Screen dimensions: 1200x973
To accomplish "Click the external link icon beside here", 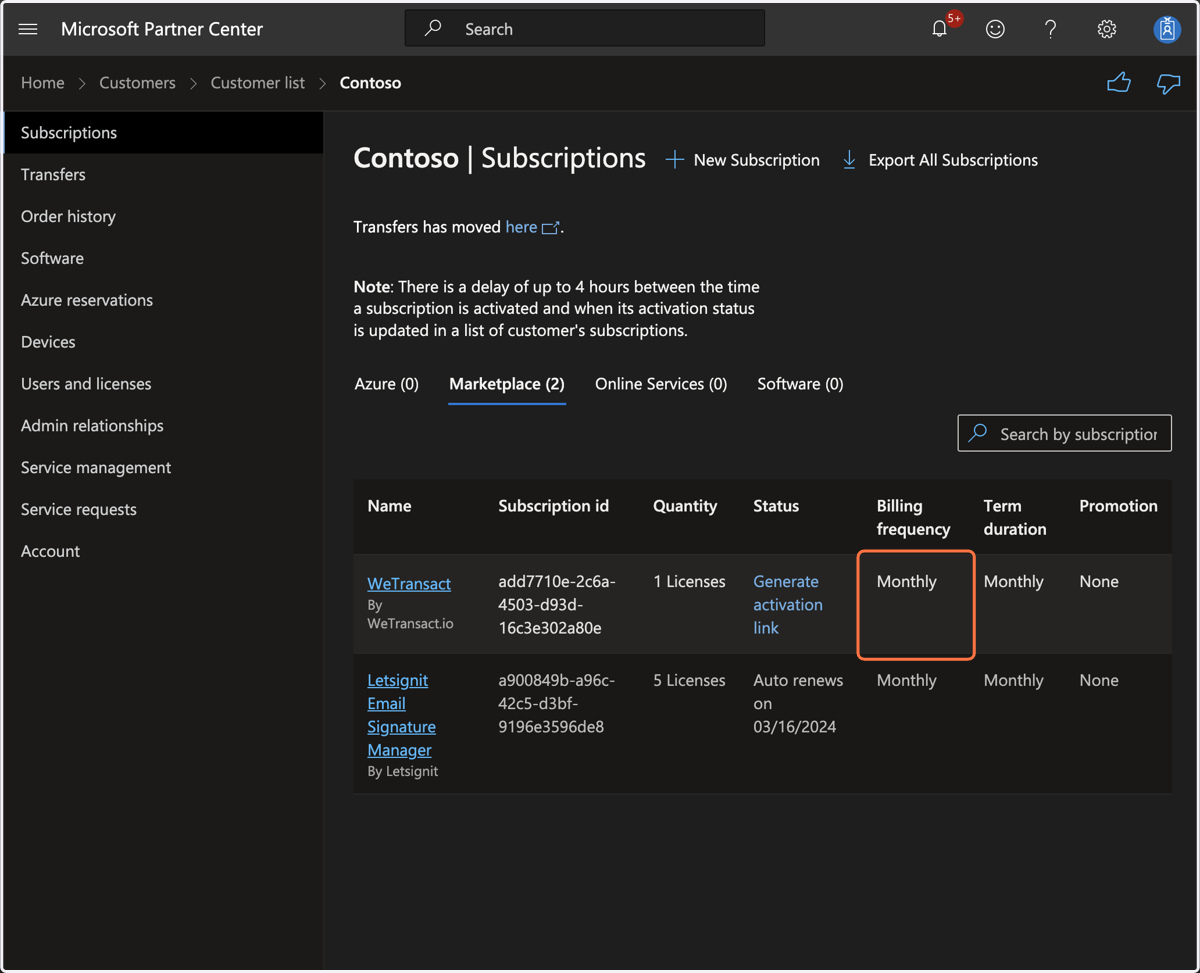I will [x=550, y=228].
